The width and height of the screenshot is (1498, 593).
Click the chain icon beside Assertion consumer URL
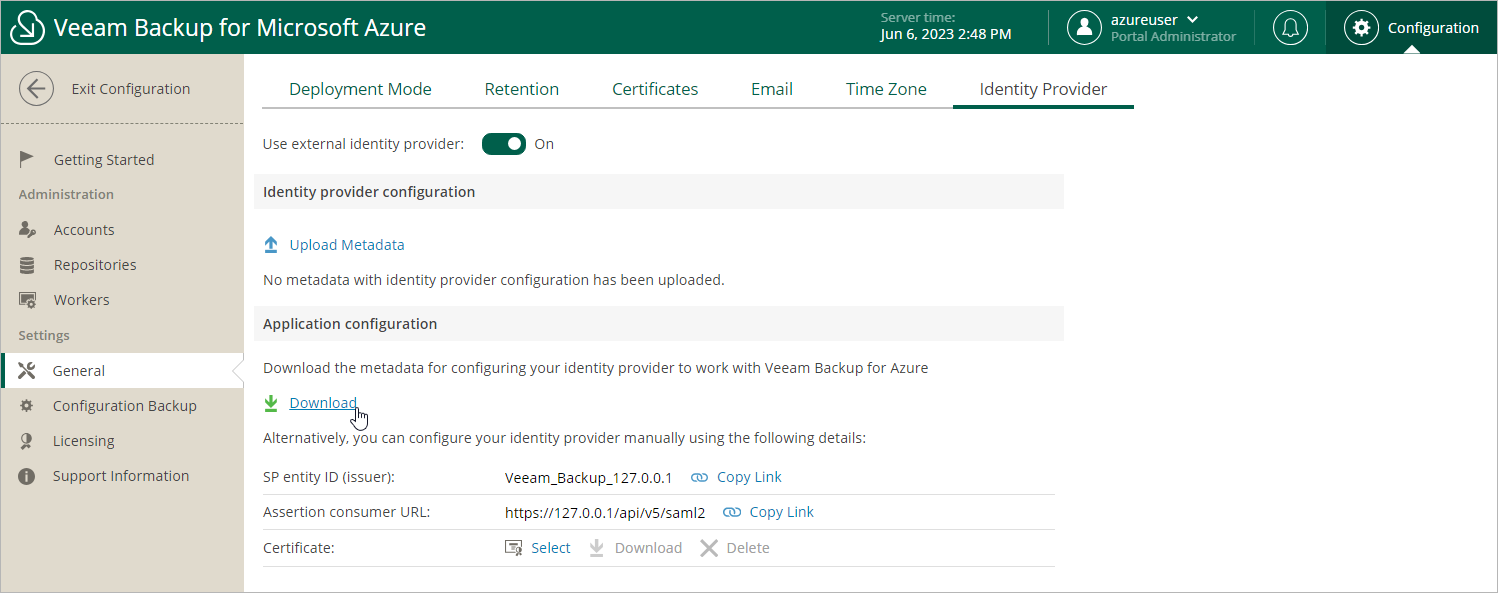(731, 512)
